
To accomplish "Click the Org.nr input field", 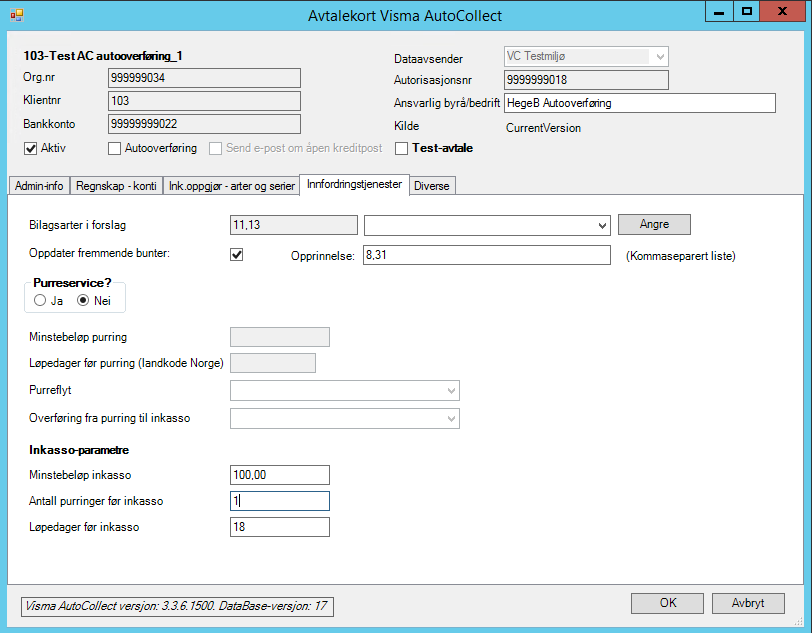I will click(x=205, y=78).
